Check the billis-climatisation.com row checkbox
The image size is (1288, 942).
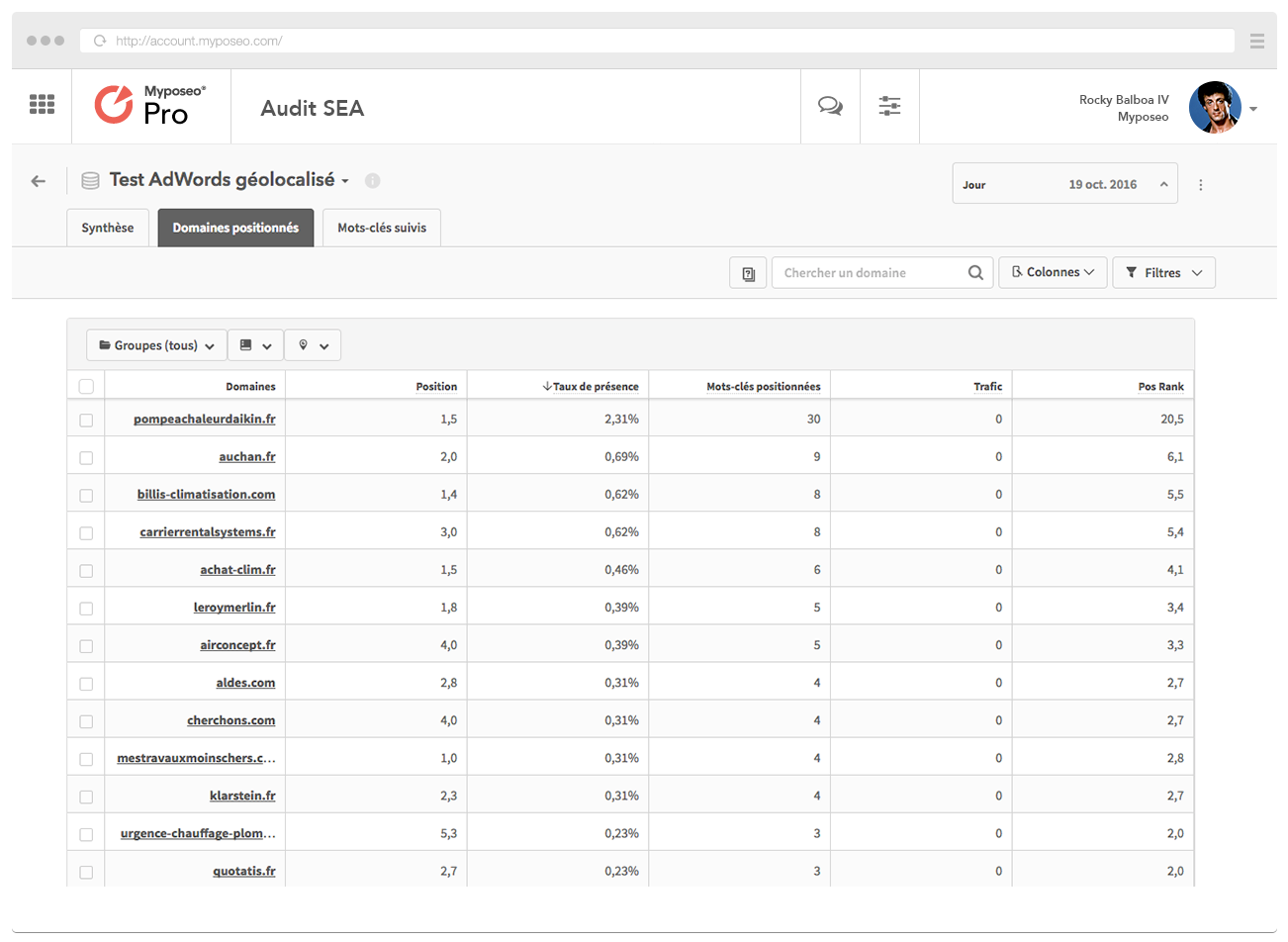coord(86,496)
